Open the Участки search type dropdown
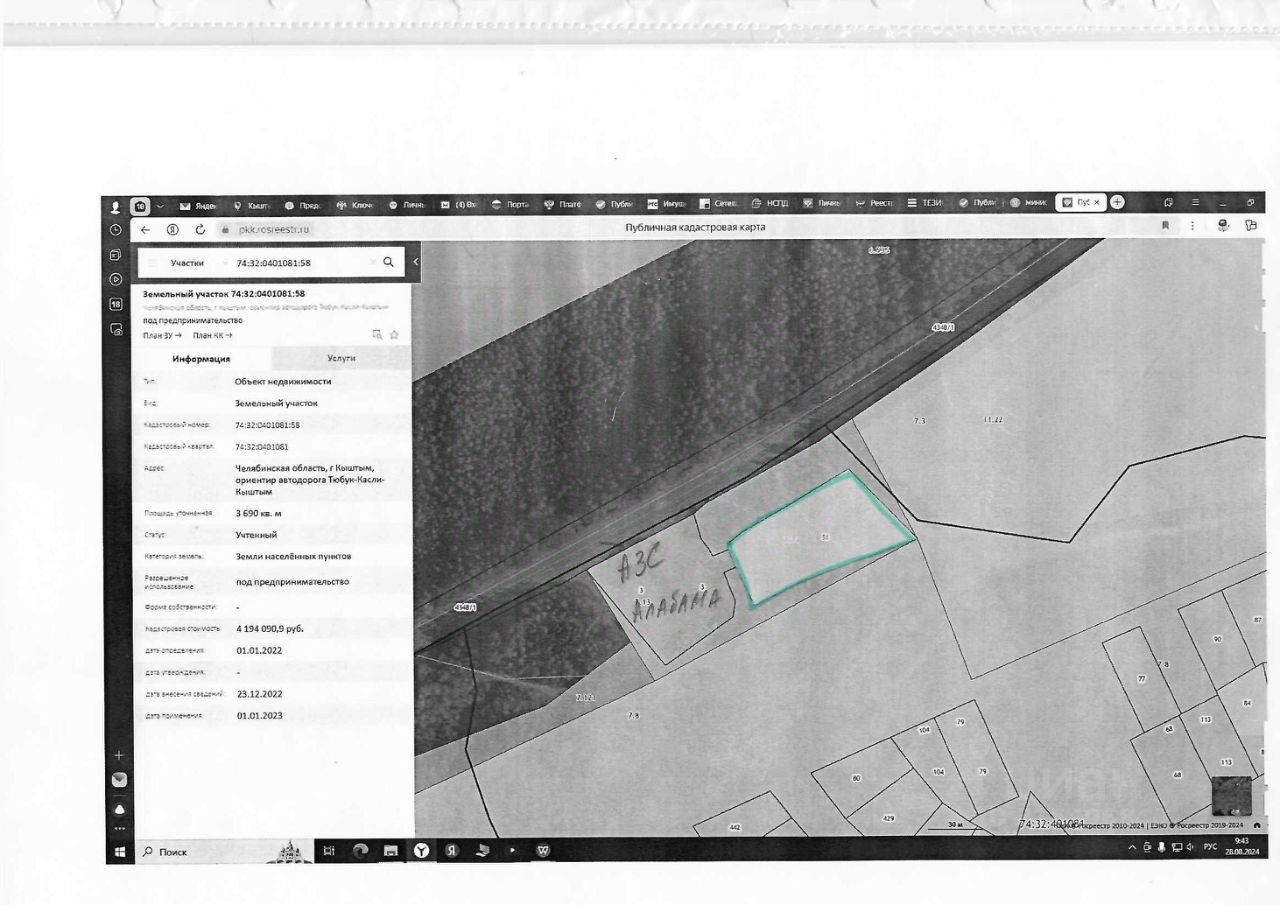This screenshot has width=1280, height=905. 187,263
